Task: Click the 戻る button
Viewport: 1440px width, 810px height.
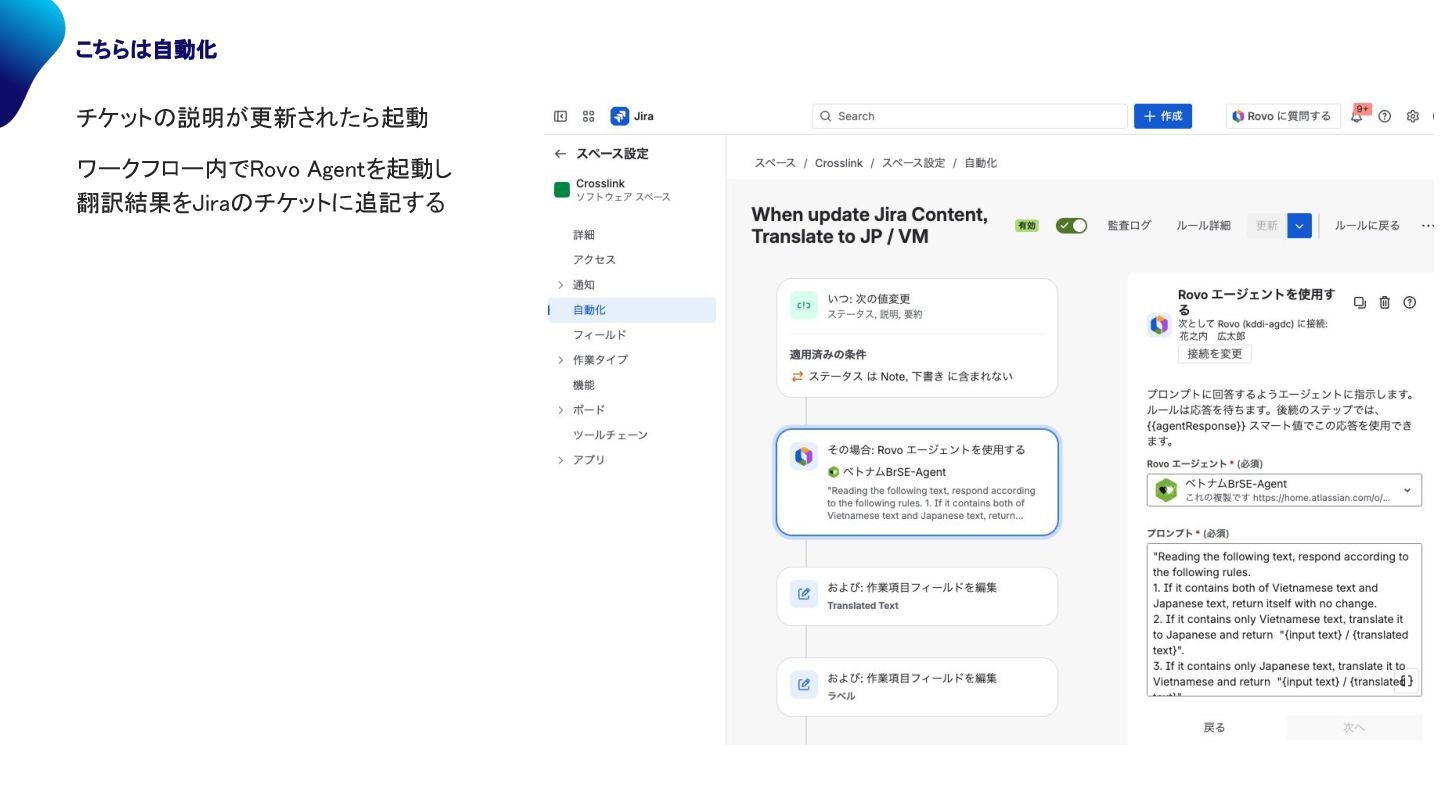Action: [x=1214, y=727]
